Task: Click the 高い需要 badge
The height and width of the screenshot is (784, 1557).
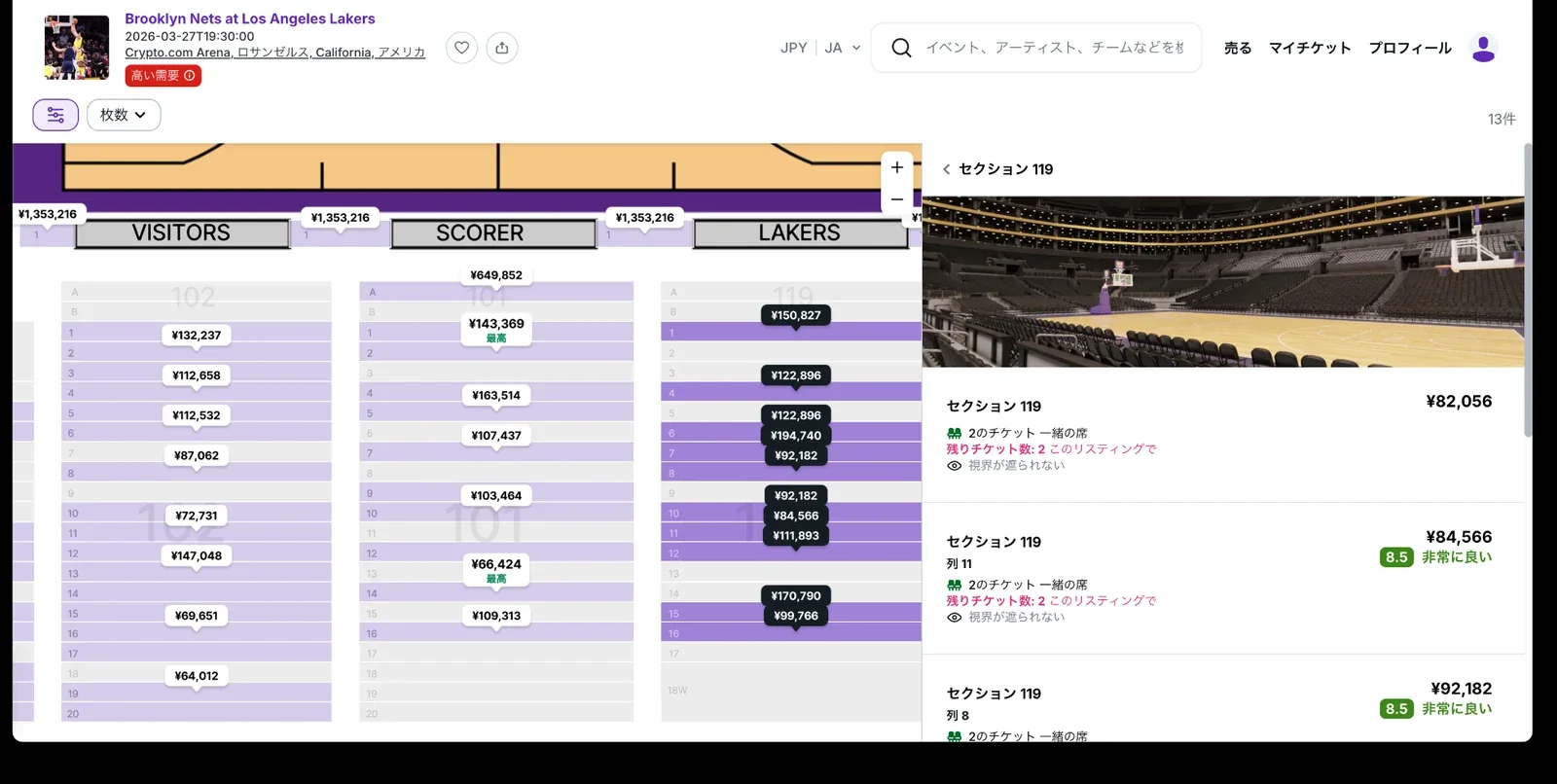Action: tap(163, 76)
